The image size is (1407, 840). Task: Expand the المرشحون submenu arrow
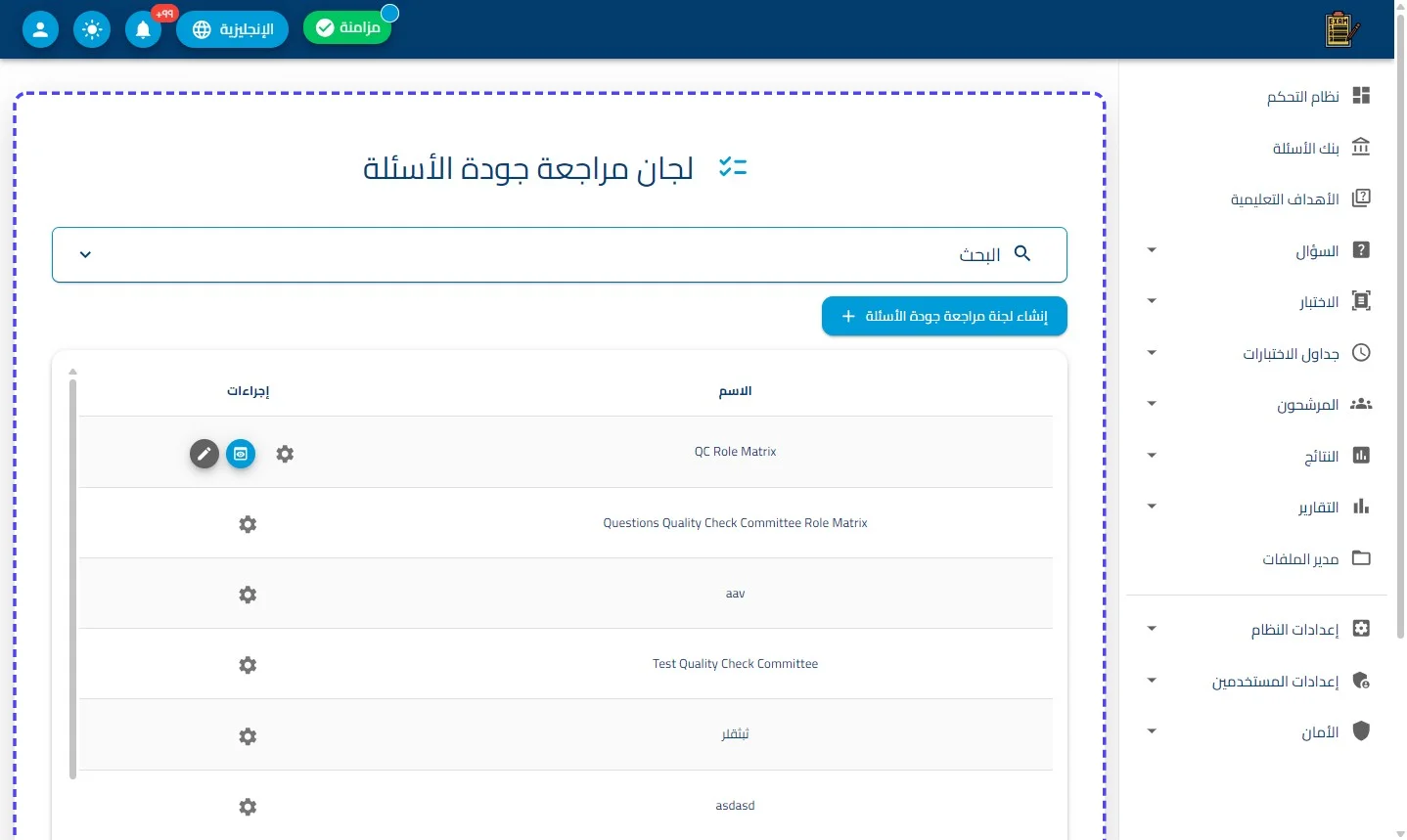1152,404
